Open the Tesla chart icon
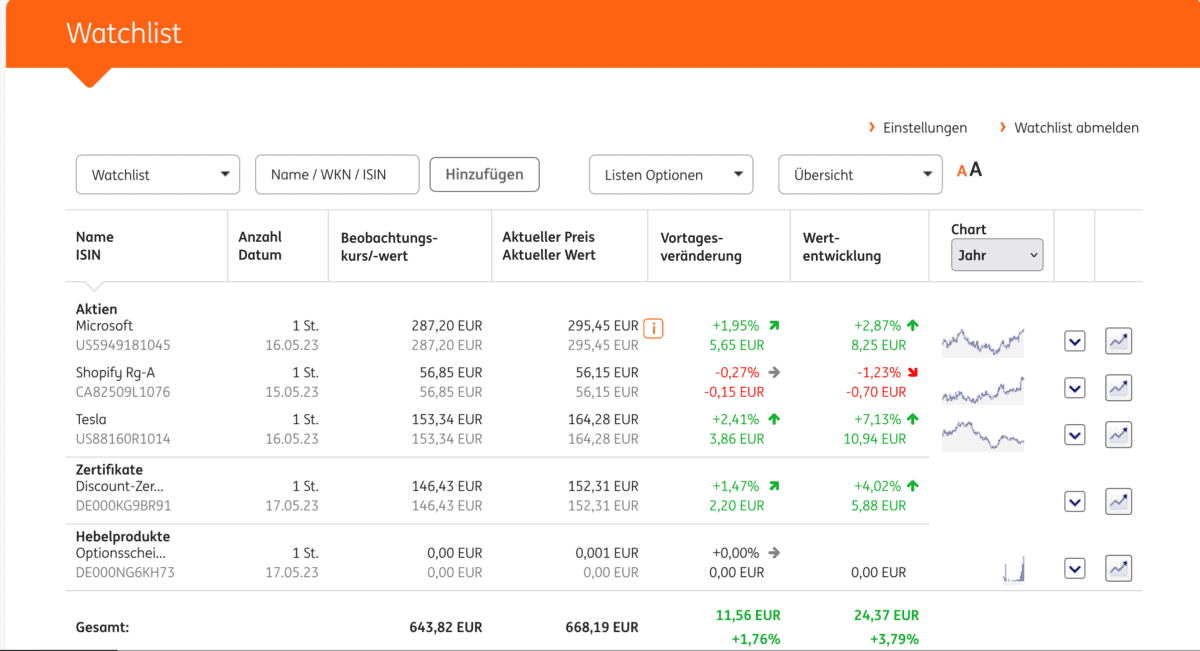This screenshot has height=651, width=1200. coord(1118,434)
